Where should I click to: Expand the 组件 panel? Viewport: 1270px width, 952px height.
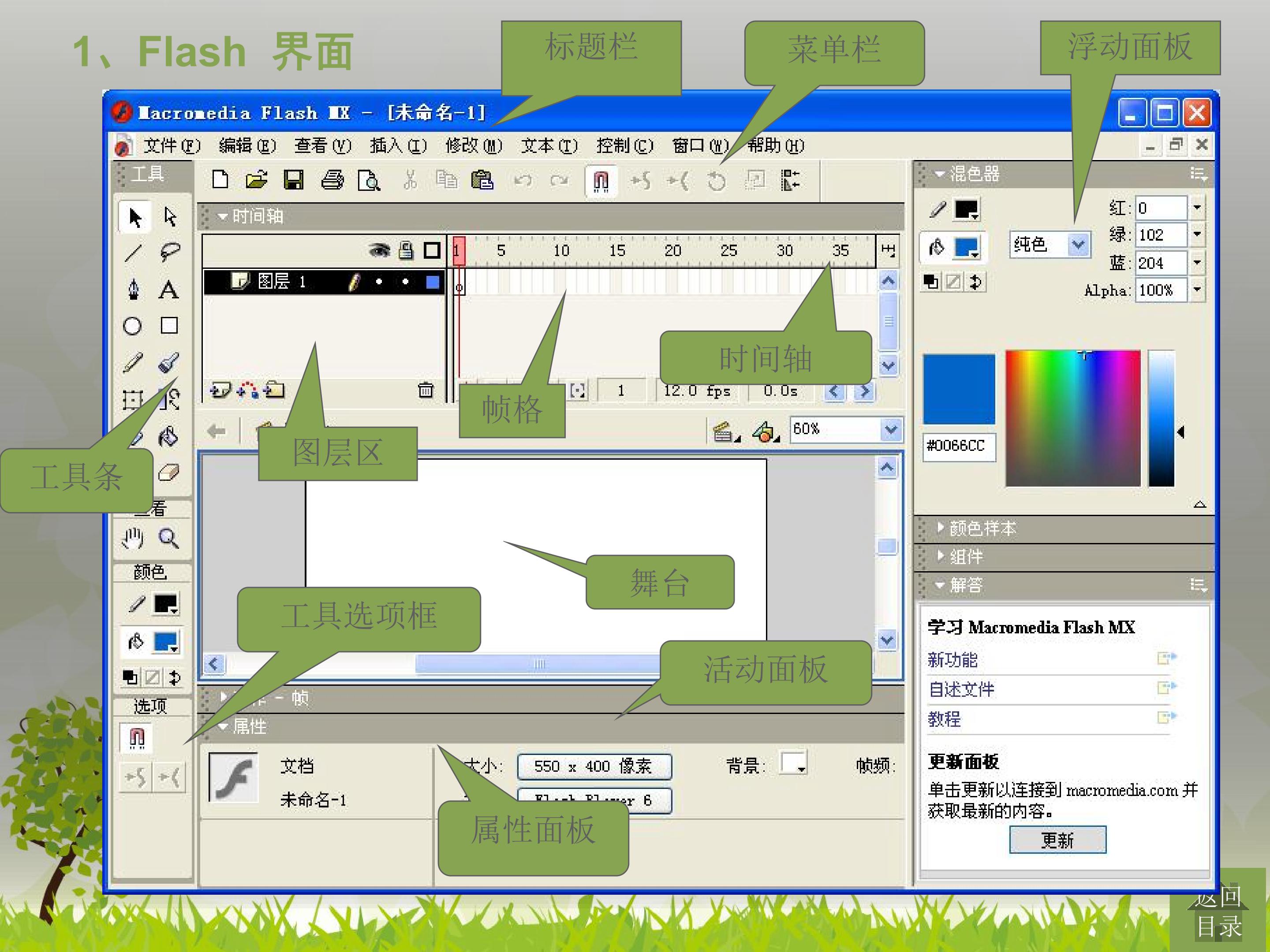(x=940, y=555)
